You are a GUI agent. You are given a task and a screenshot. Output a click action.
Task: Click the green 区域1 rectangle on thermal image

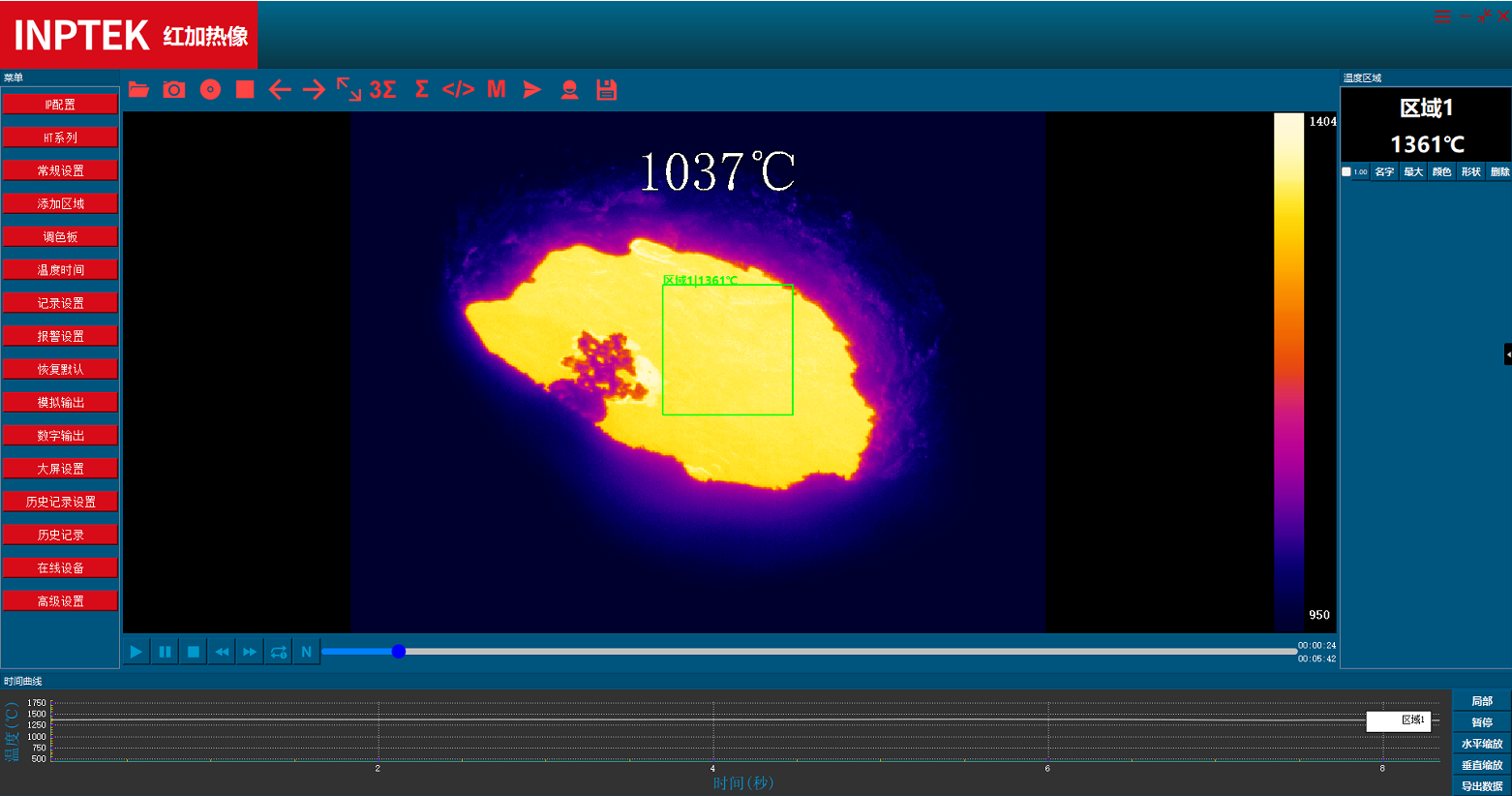(728, 350)
